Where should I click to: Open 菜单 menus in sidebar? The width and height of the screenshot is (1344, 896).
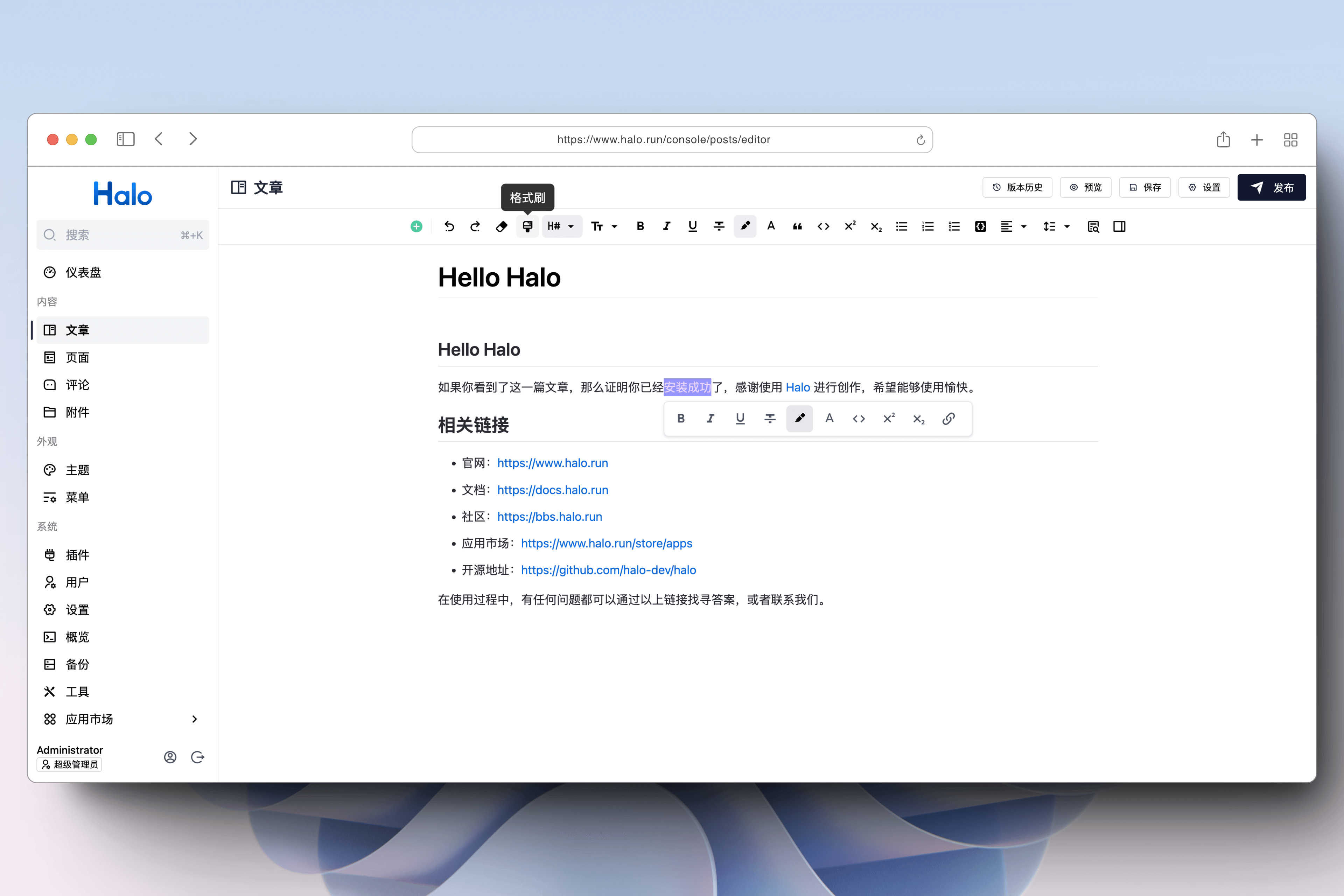[x=123, y=497]
